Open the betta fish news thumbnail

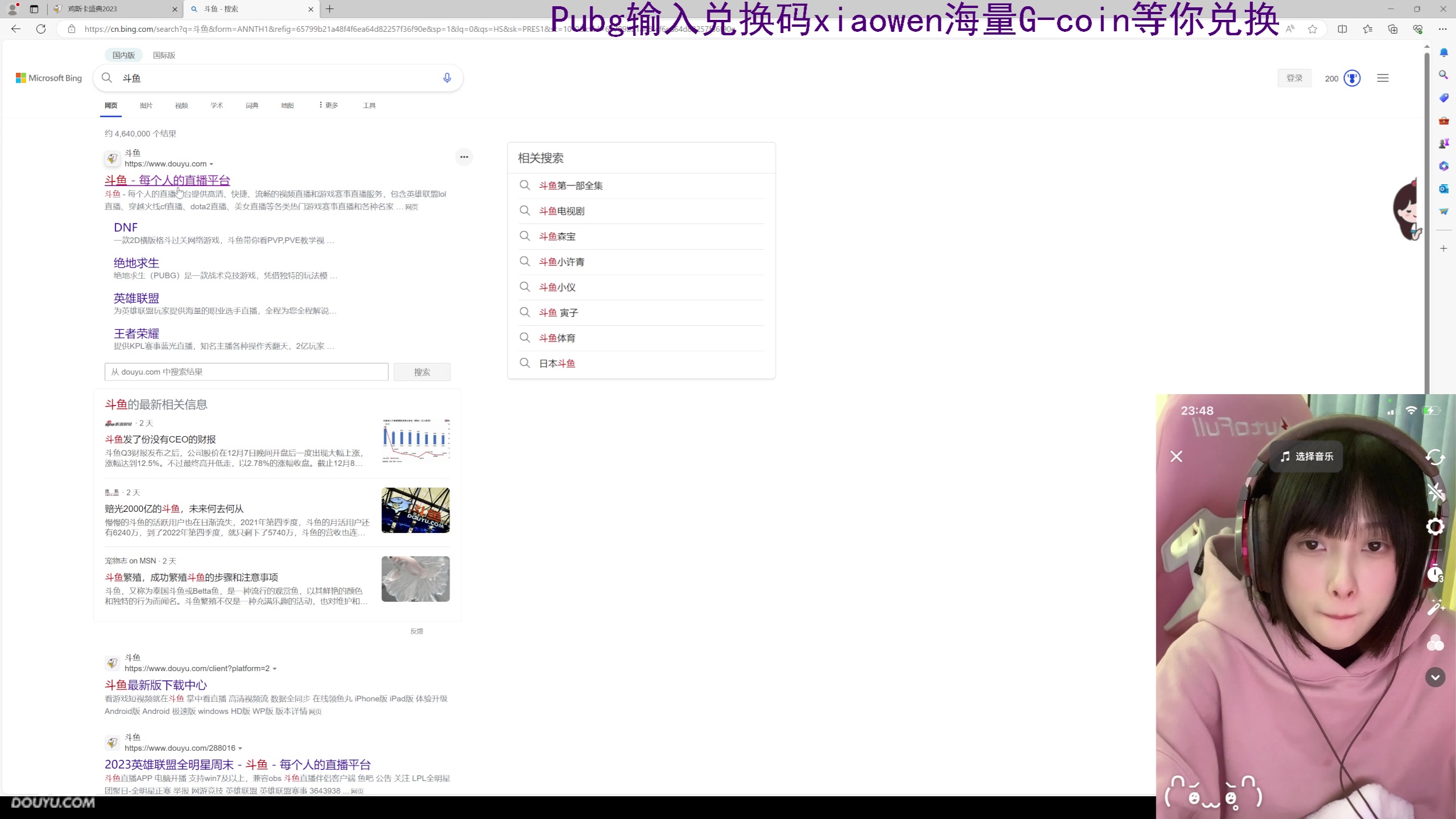(x=416, y=579)
